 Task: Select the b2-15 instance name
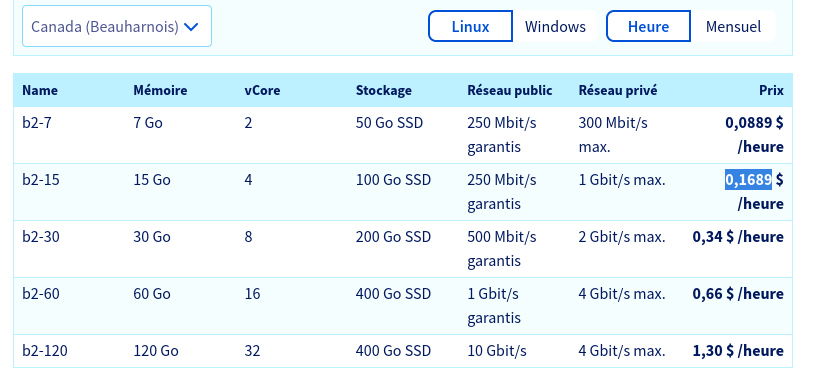coord(41,180)
